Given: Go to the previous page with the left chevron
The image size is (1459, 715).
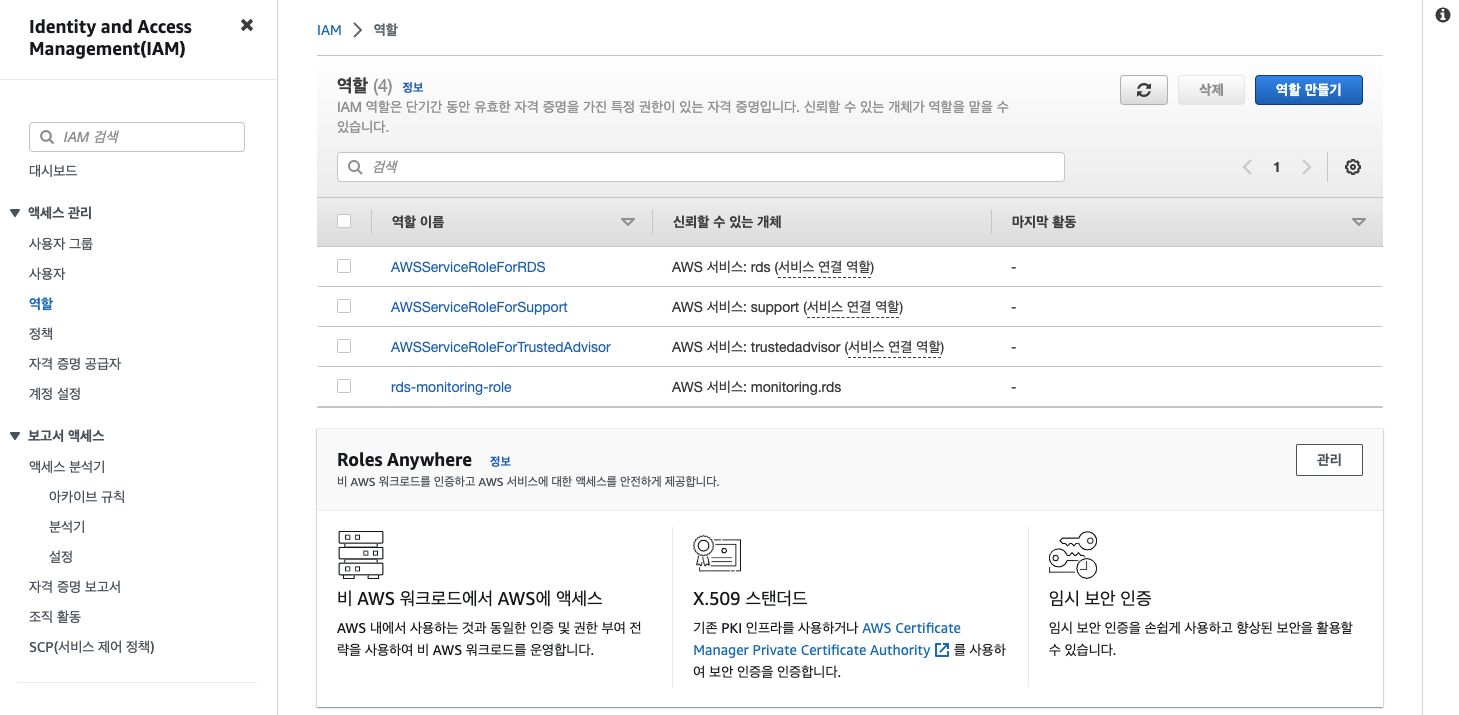Looking at the screenshot, I should pos(1247,167).
